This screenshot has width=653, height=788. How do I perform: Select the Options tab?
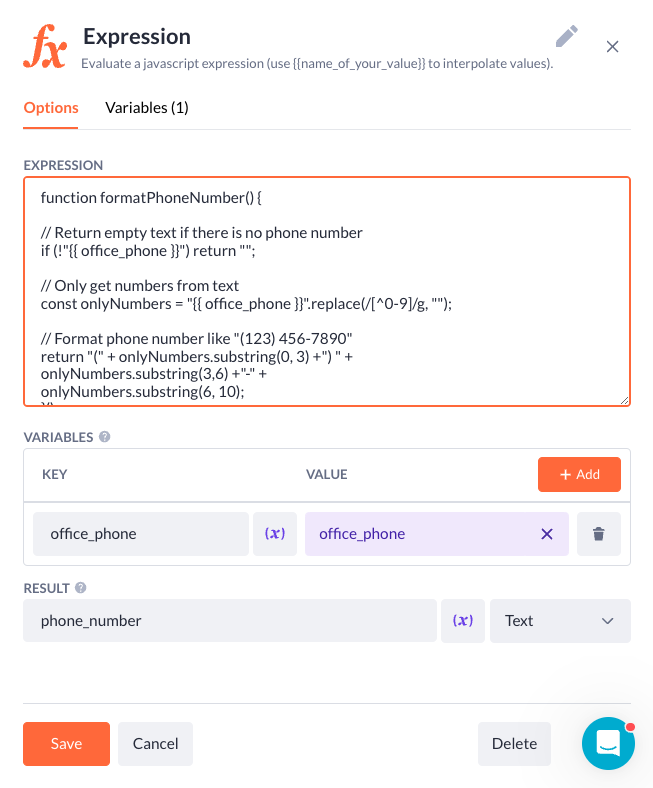pos(51,108)
